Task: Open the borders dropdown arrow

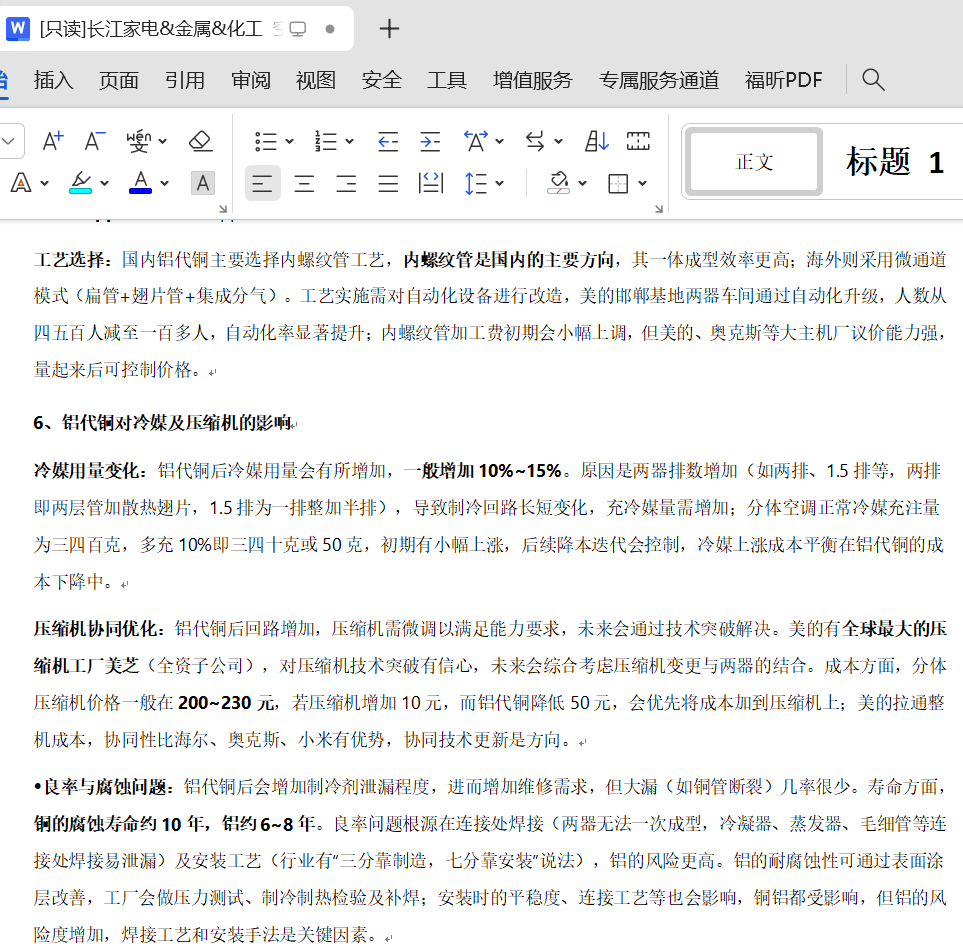Action: click(642, 184)
